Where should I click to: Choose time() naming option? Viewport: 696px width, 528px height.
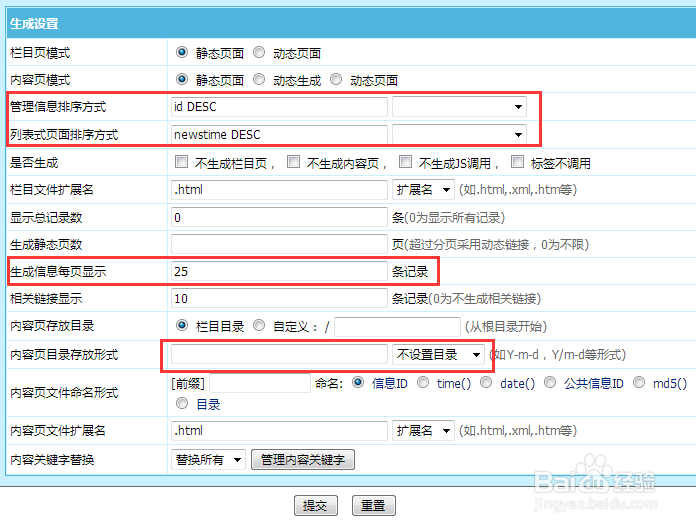pos(423,382)
